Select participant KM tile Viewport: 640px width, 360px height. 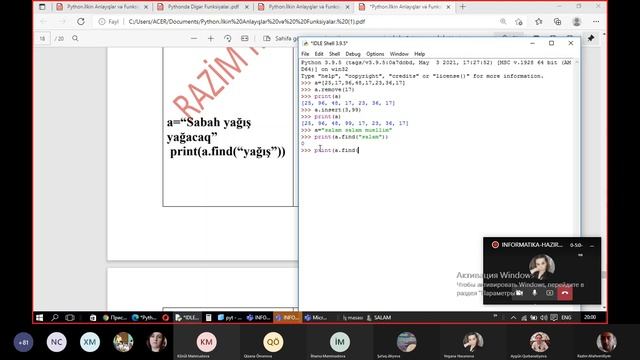[x=206, y=343]
